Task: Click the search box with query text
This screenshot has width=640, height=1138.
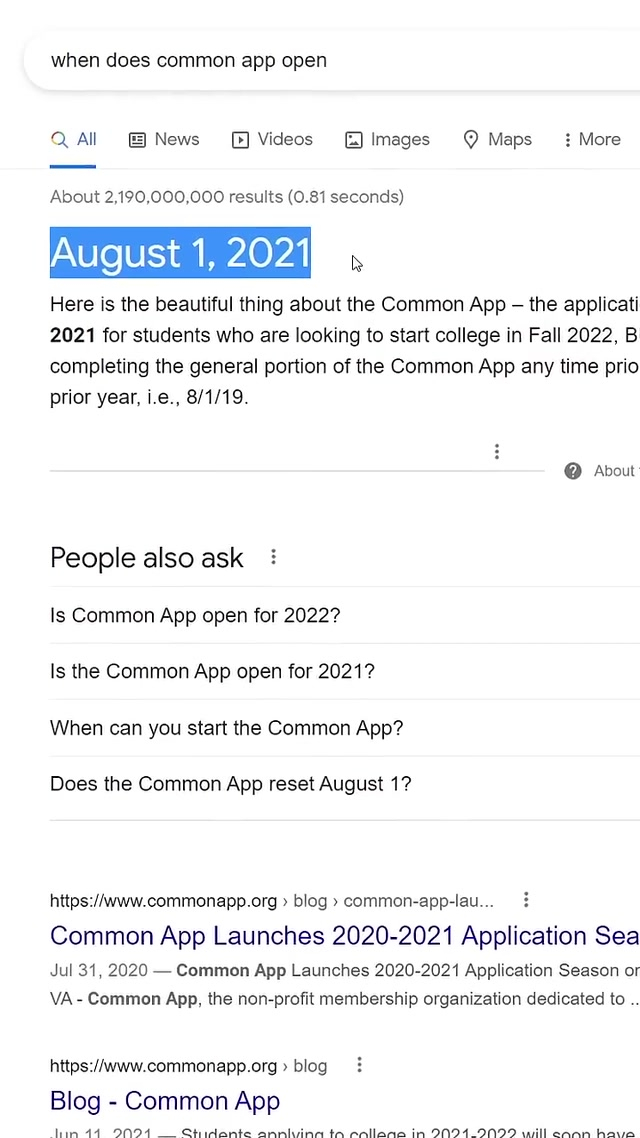Action: (332, 60)
